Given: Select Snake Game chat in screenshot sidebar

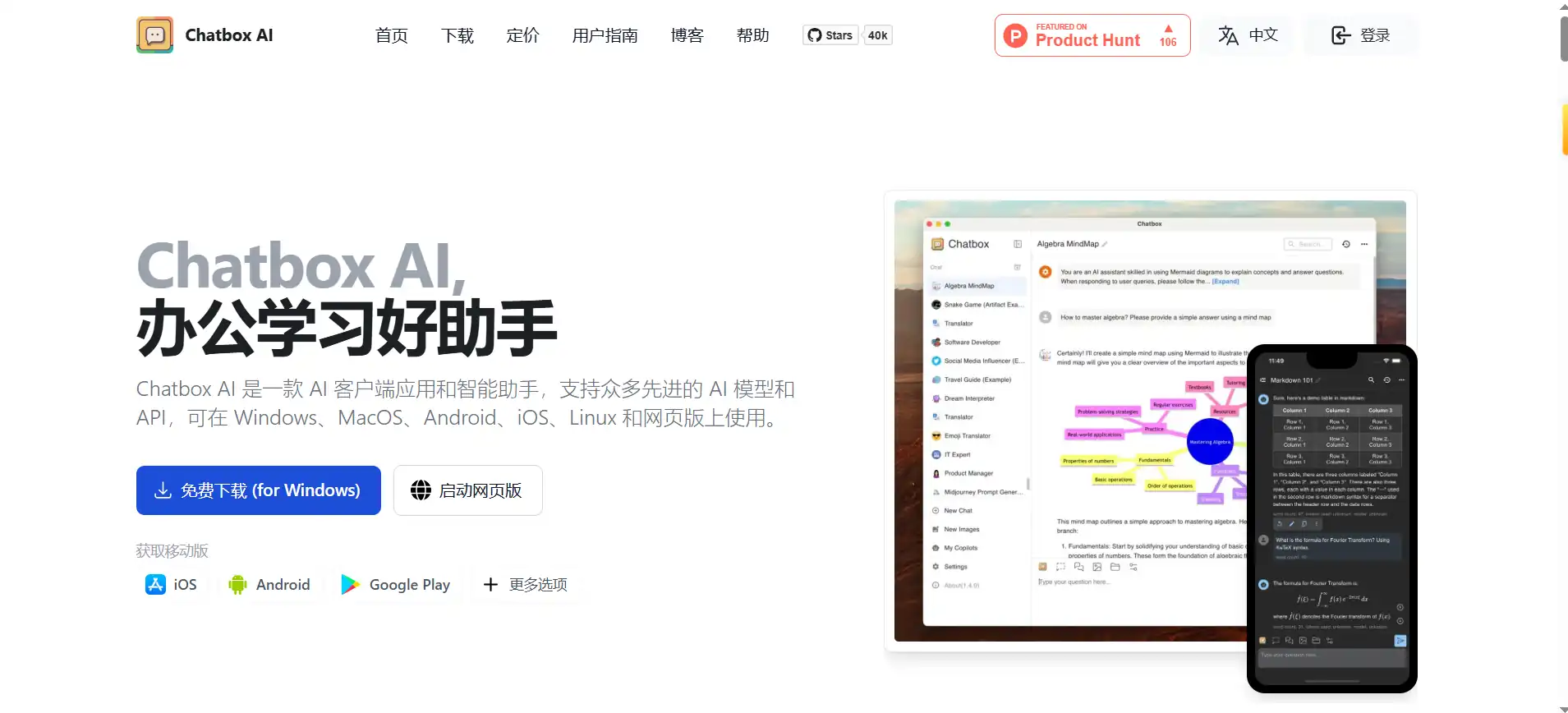Looking at the screenshot, I should click(x=977, y=305).
